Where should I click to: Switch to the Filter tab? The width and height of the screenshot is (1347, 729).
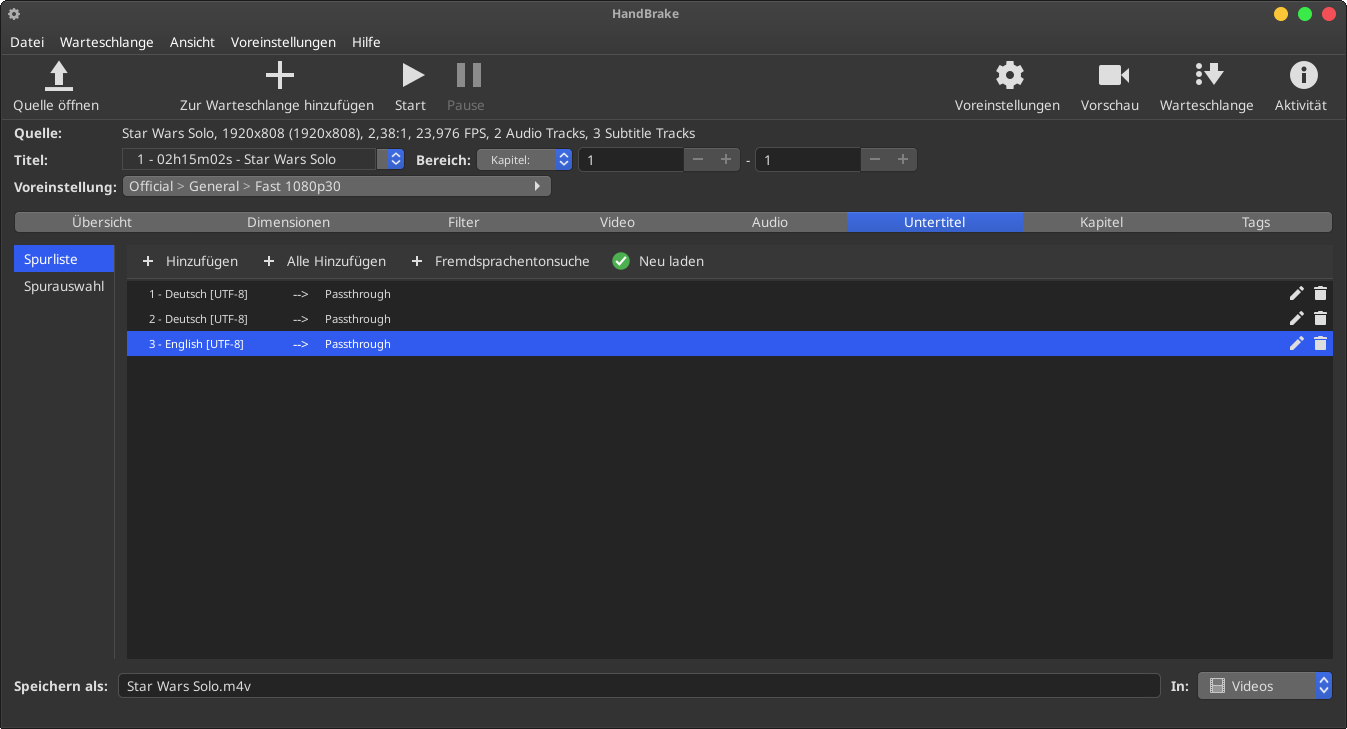click(x=463, y=222)
